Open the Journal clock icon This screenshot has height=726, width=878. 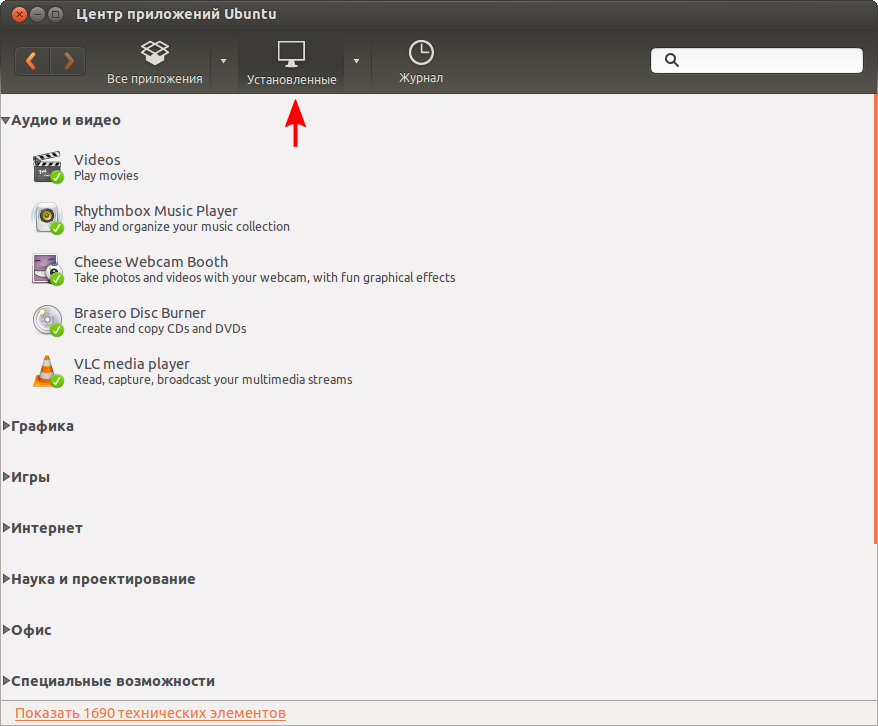(421, 53)
